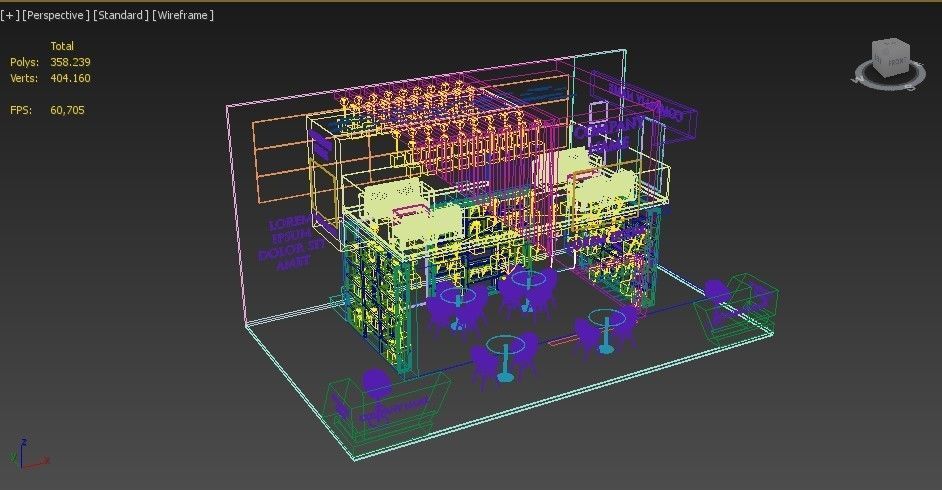Click the Polys count '358.239'
The width and height of the screenshot is (942, 490).
[70, 62]
